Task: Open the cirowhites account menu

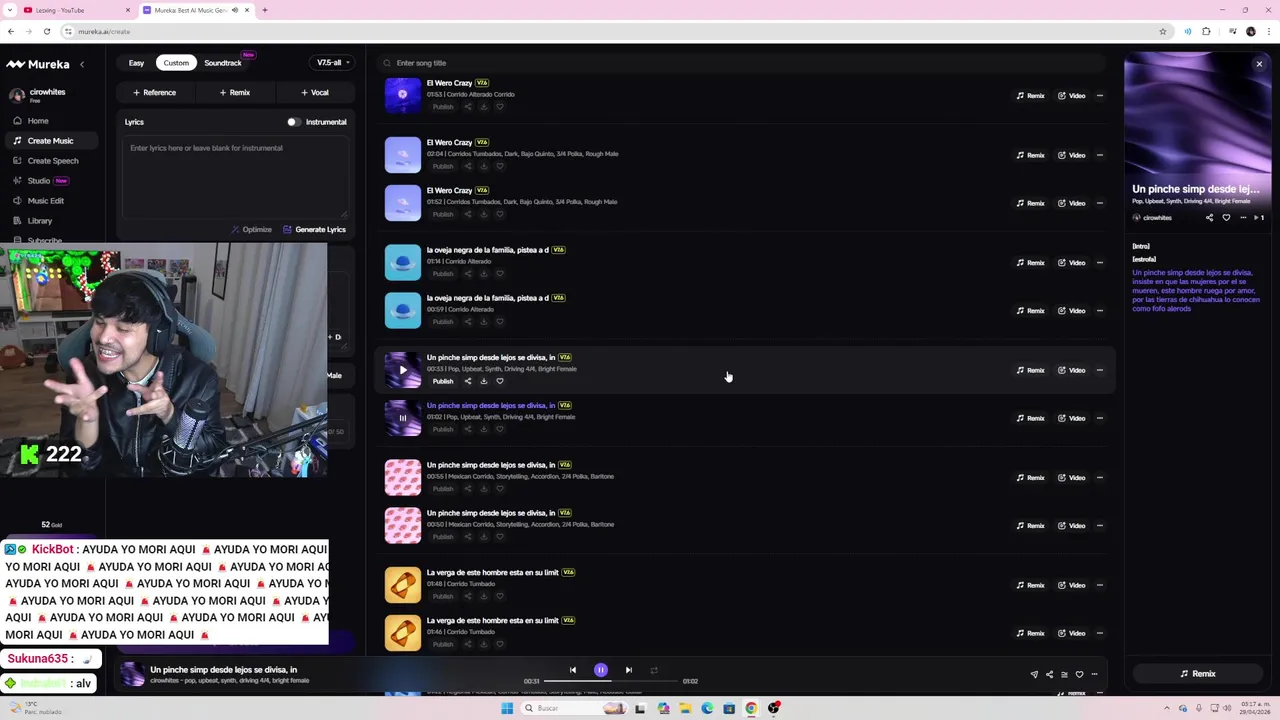Action: pyautogui.click(x=40, y=95)
